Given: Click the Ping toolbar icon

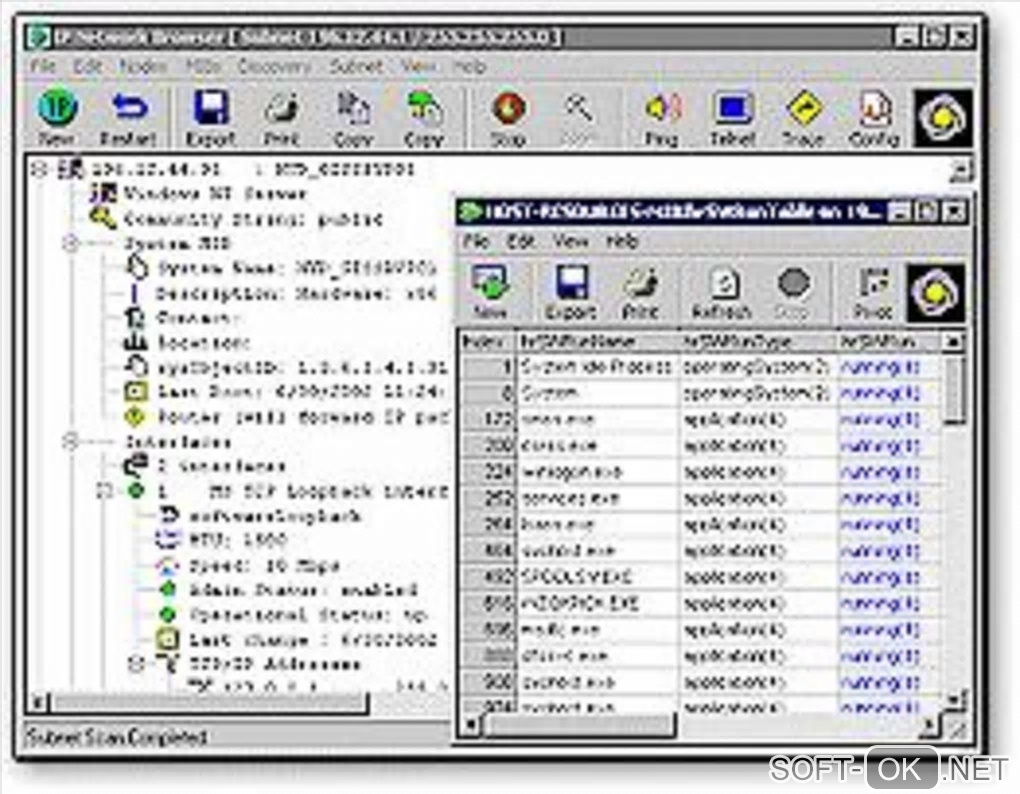Looking at the screenshot, I should 662,118.
